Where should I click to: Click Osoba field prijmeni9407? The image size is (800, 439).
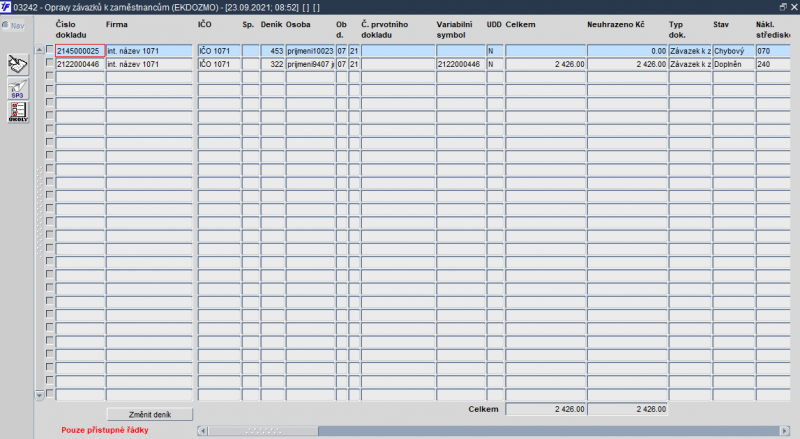(310, 64)
